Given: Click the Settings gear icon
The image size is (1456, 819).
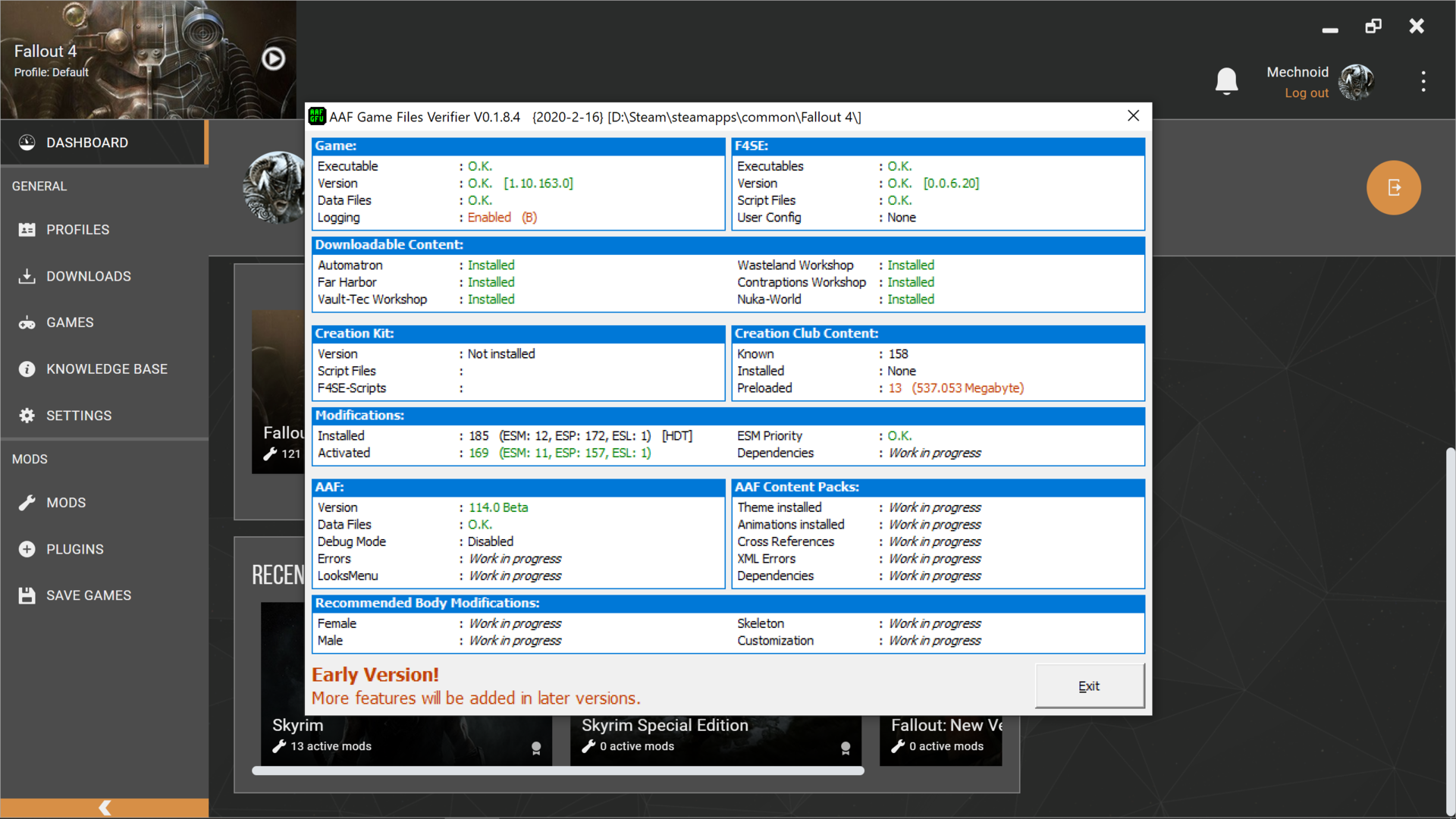Looking at the screenshot, I should 27,416.
